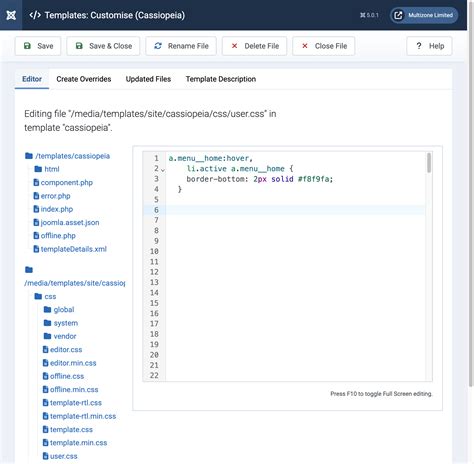This screenshot has height=464, width=474.
Task: Click the red X on Delete File
Action: [234, 46]
